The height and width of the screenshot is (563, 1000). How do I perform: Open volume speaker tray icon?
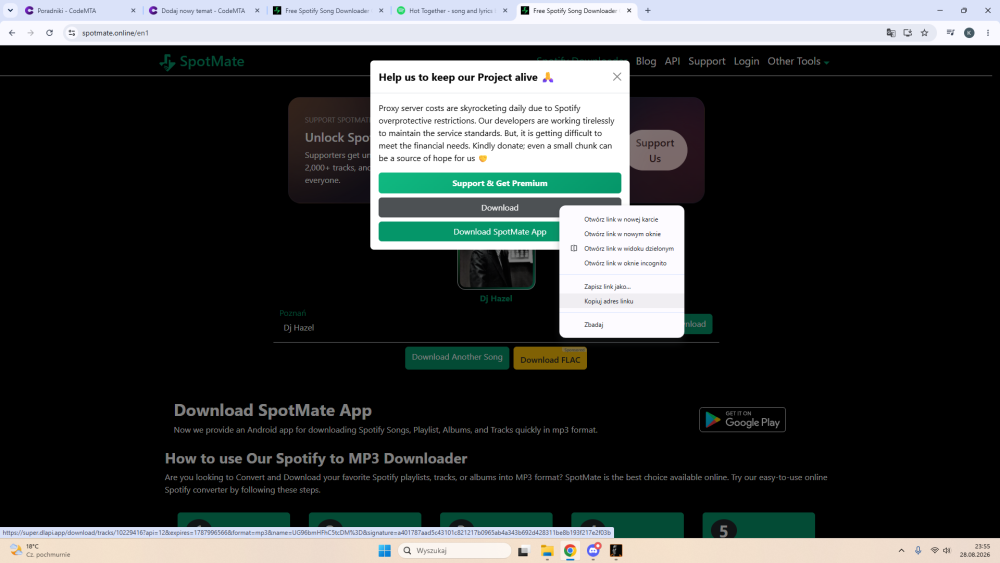coord(947,550)
